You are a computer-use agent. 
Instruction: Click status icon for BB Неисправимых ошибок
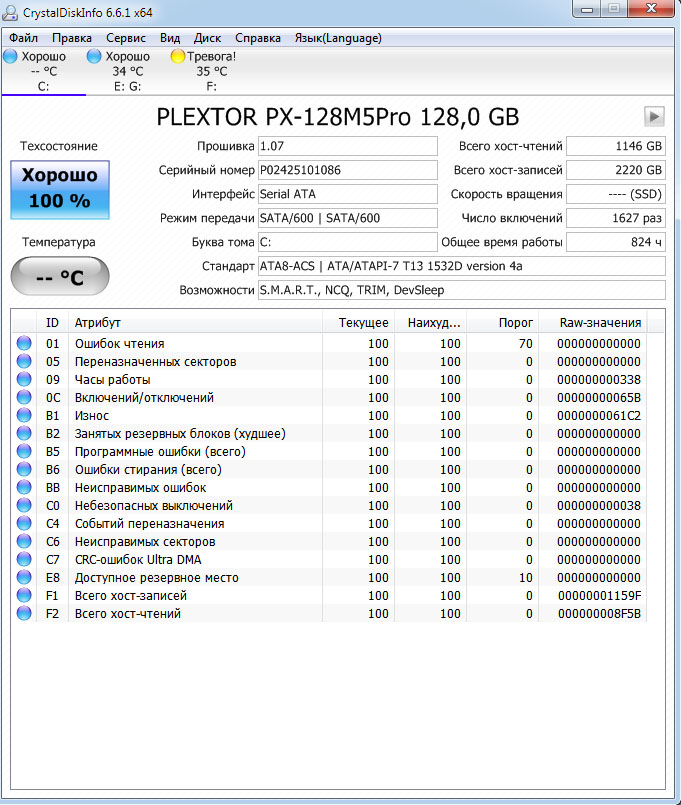[24, 487]
